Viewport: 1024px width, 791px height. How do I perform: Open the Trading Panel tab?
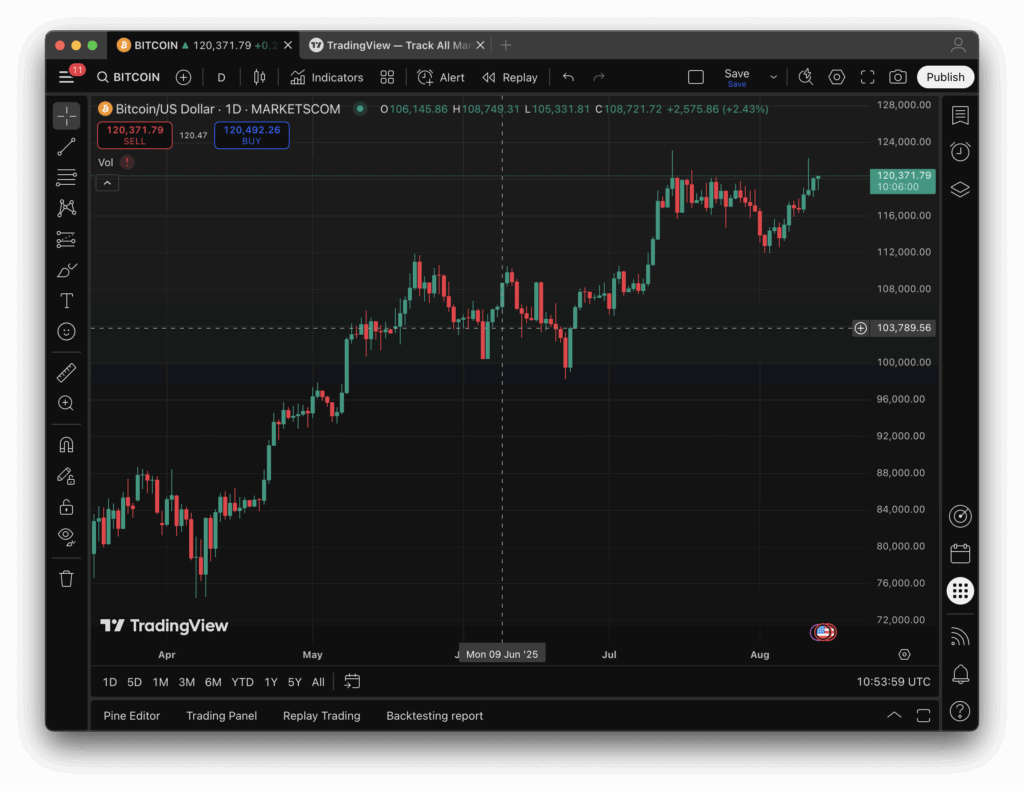221,716
